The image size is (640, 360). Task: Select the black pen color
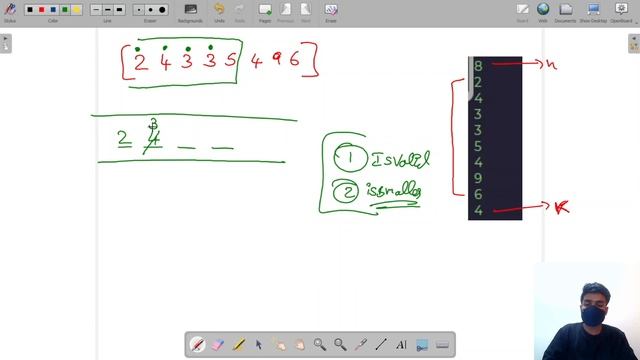coord(30,9)
